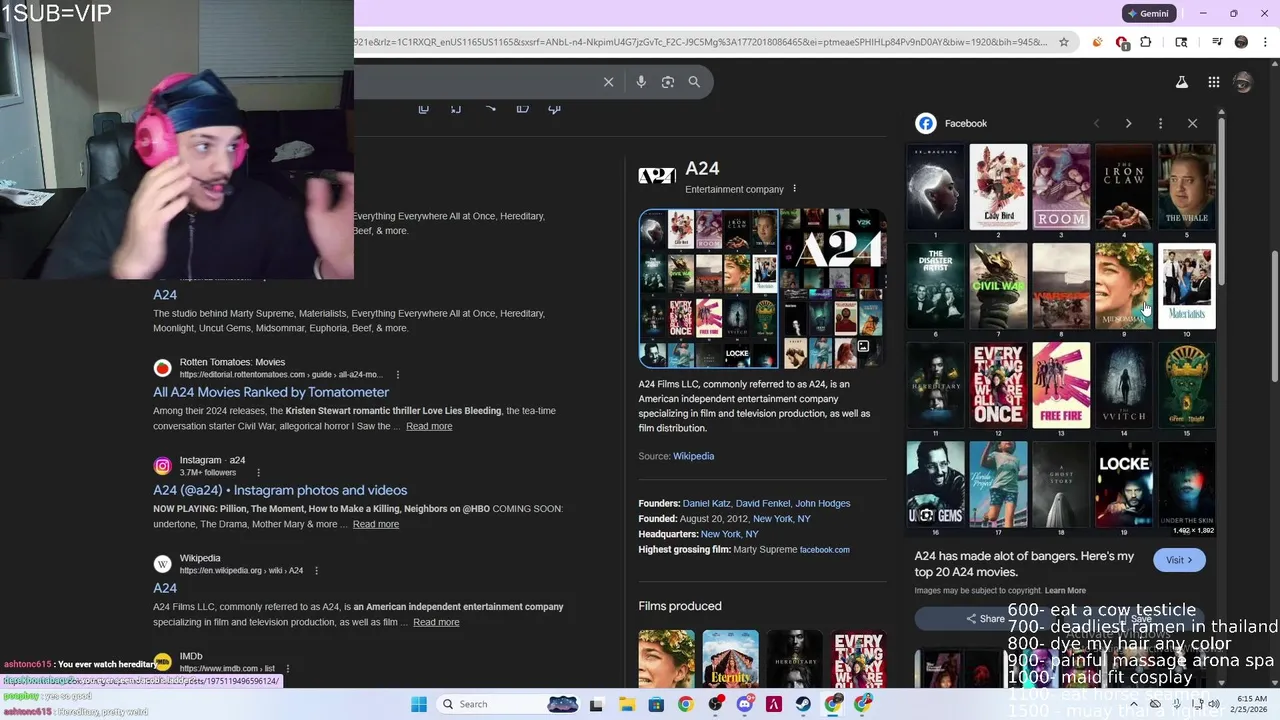Open founder John Hodges link
The height and width of the screenshot is (720, 1280).
tap(823, 504)
